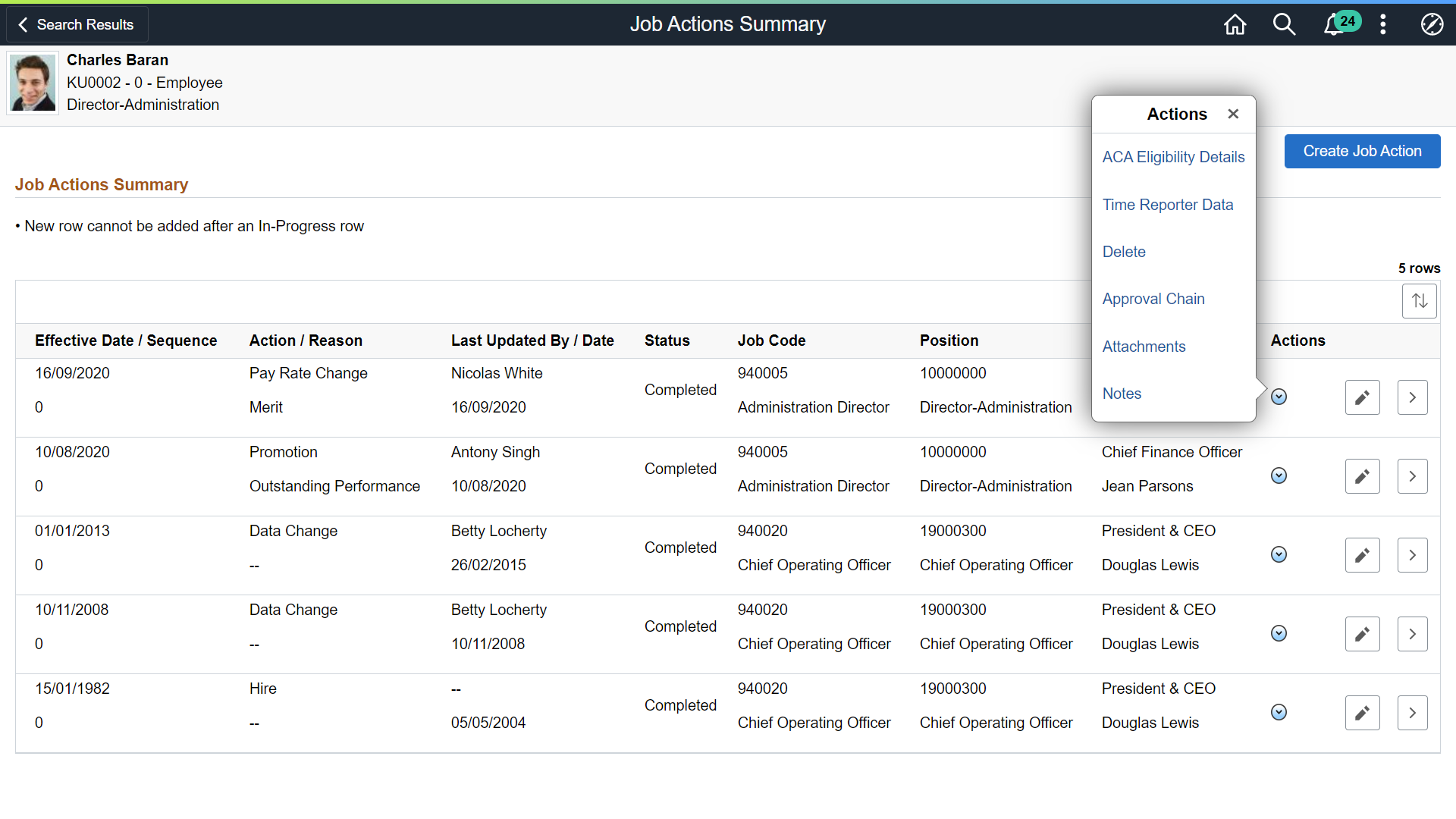Select ACA Eligibility Details from the Actions menu
Image resolution: width=1456 pixels, height=819 pixels.
click(x=1173, y=157)
